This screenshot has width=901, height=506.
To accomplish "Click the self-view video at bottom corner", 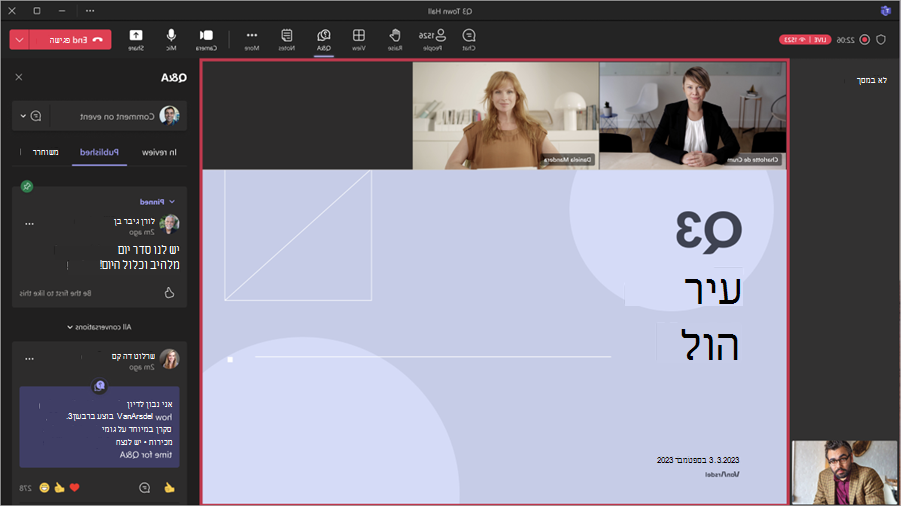I will [844, 472].
